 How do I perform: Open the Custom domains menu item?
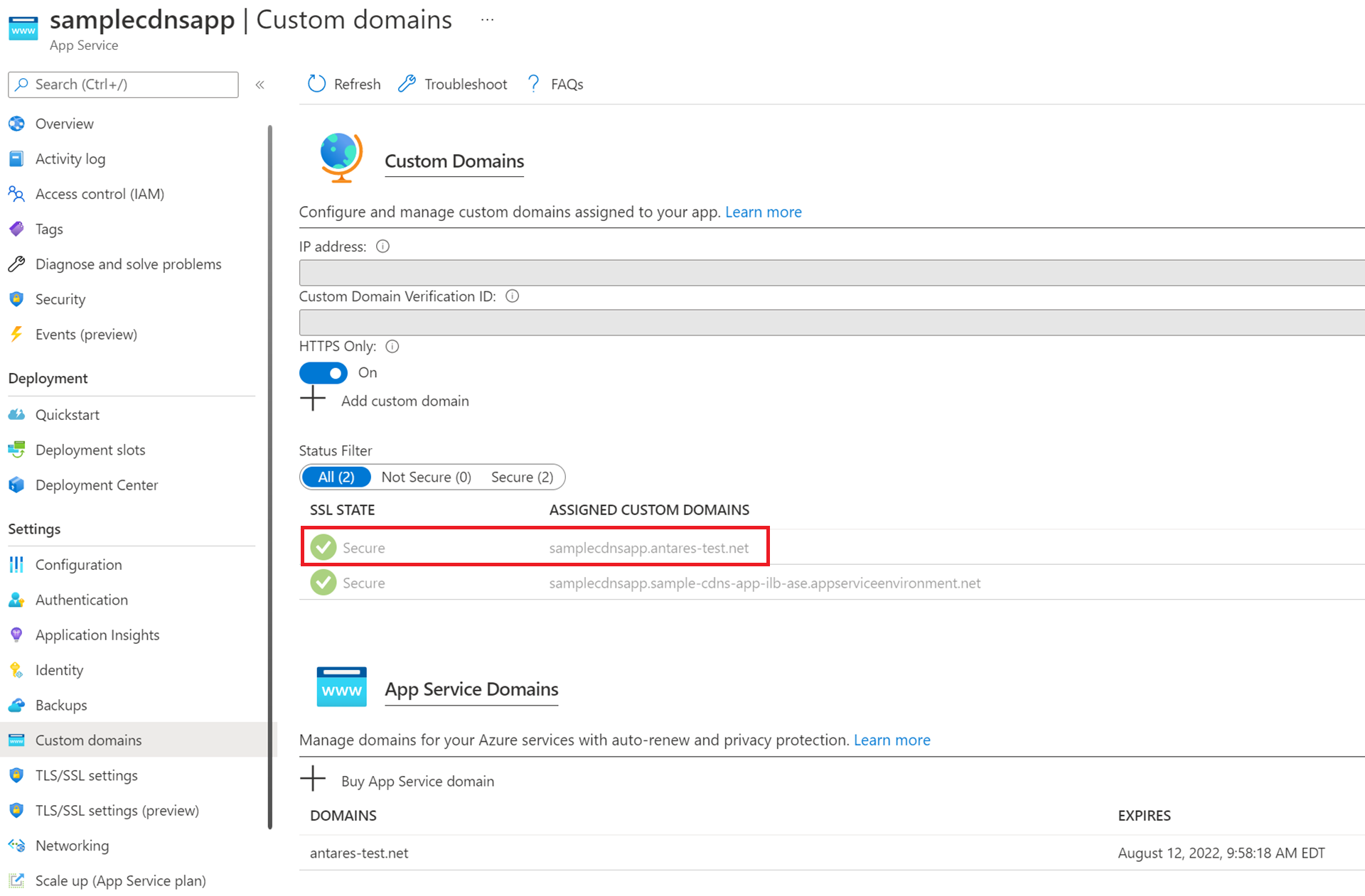[x=87, y=739]
